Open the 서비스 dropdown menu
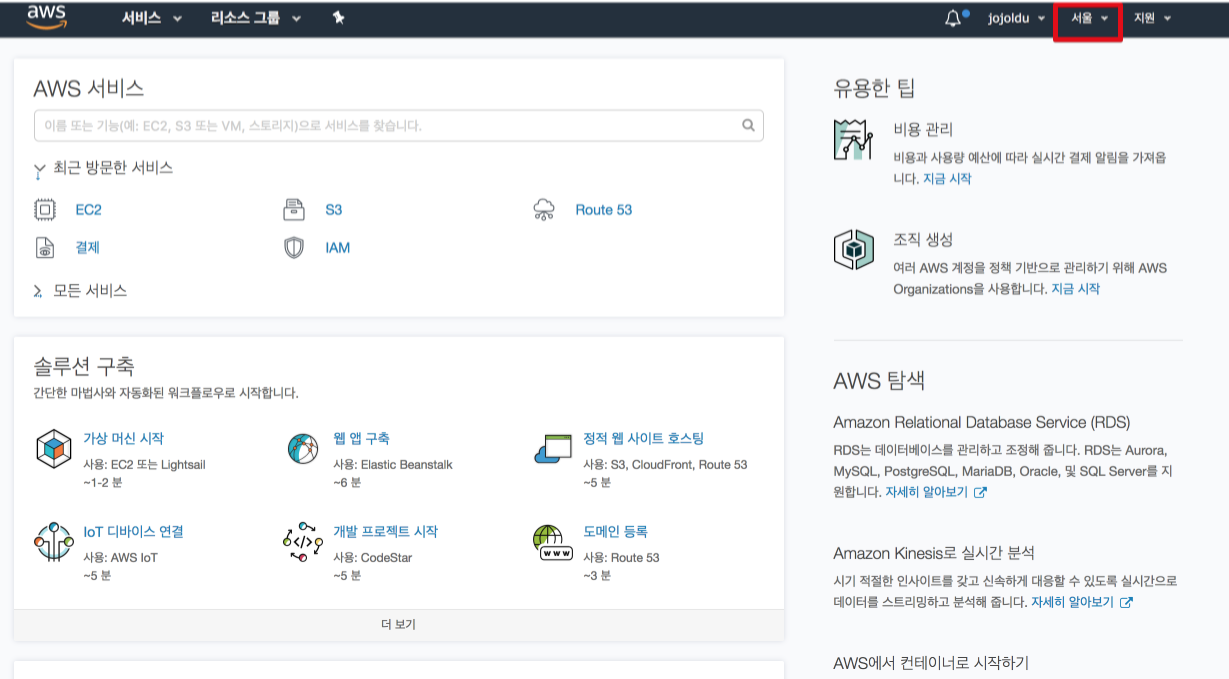The height and width of the screenshot is (679, 1229). point(152,18)
